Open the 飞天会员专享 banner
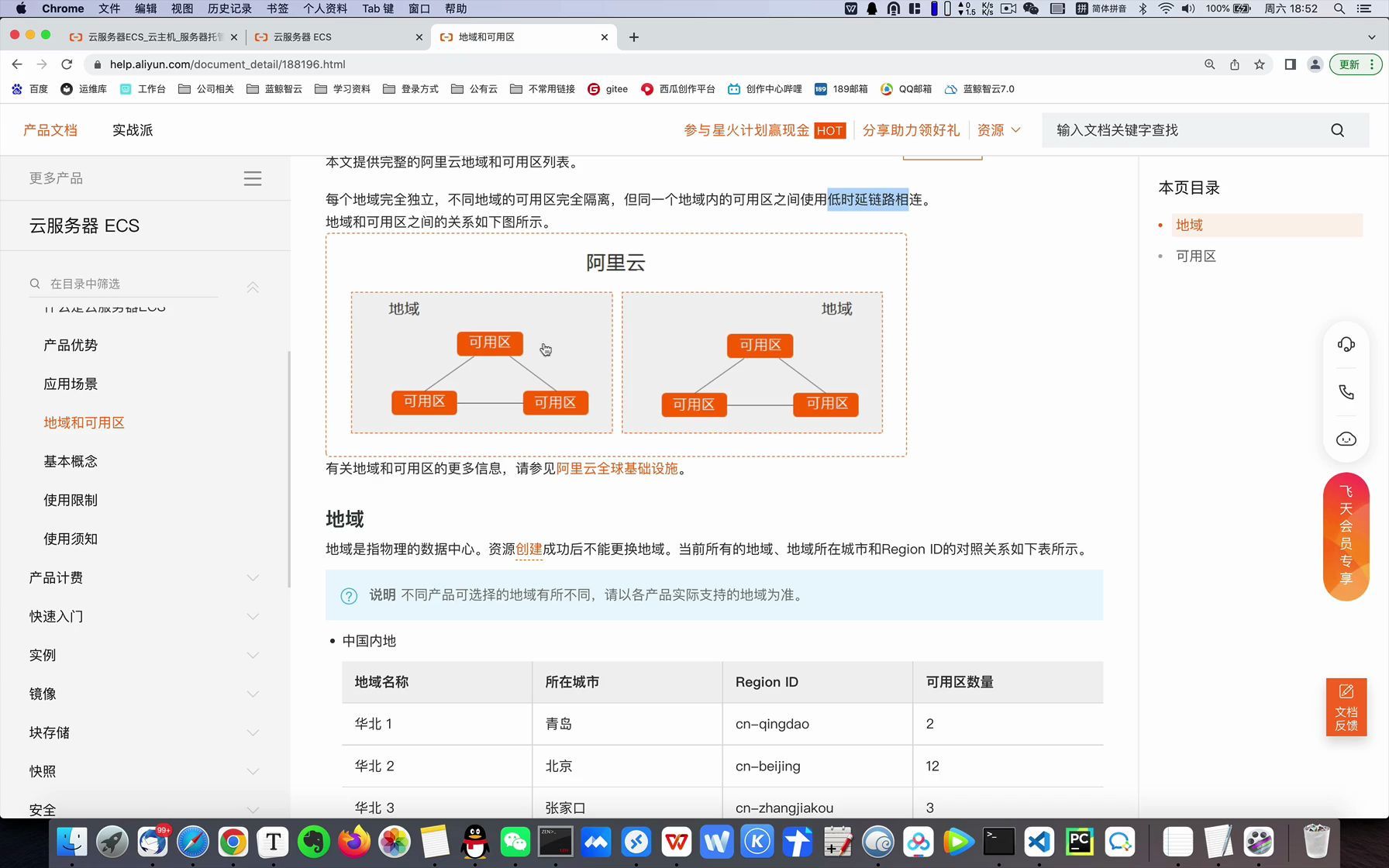The image size is (1389, 868). pyautogui.click(x=1346, y=536)
